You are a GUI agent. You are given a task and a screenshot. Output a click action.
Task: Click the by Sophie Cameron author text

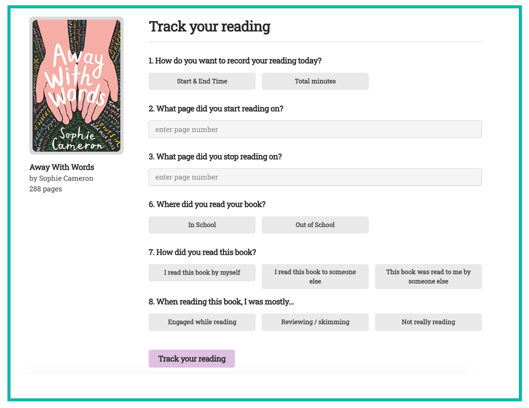[61, 178]
